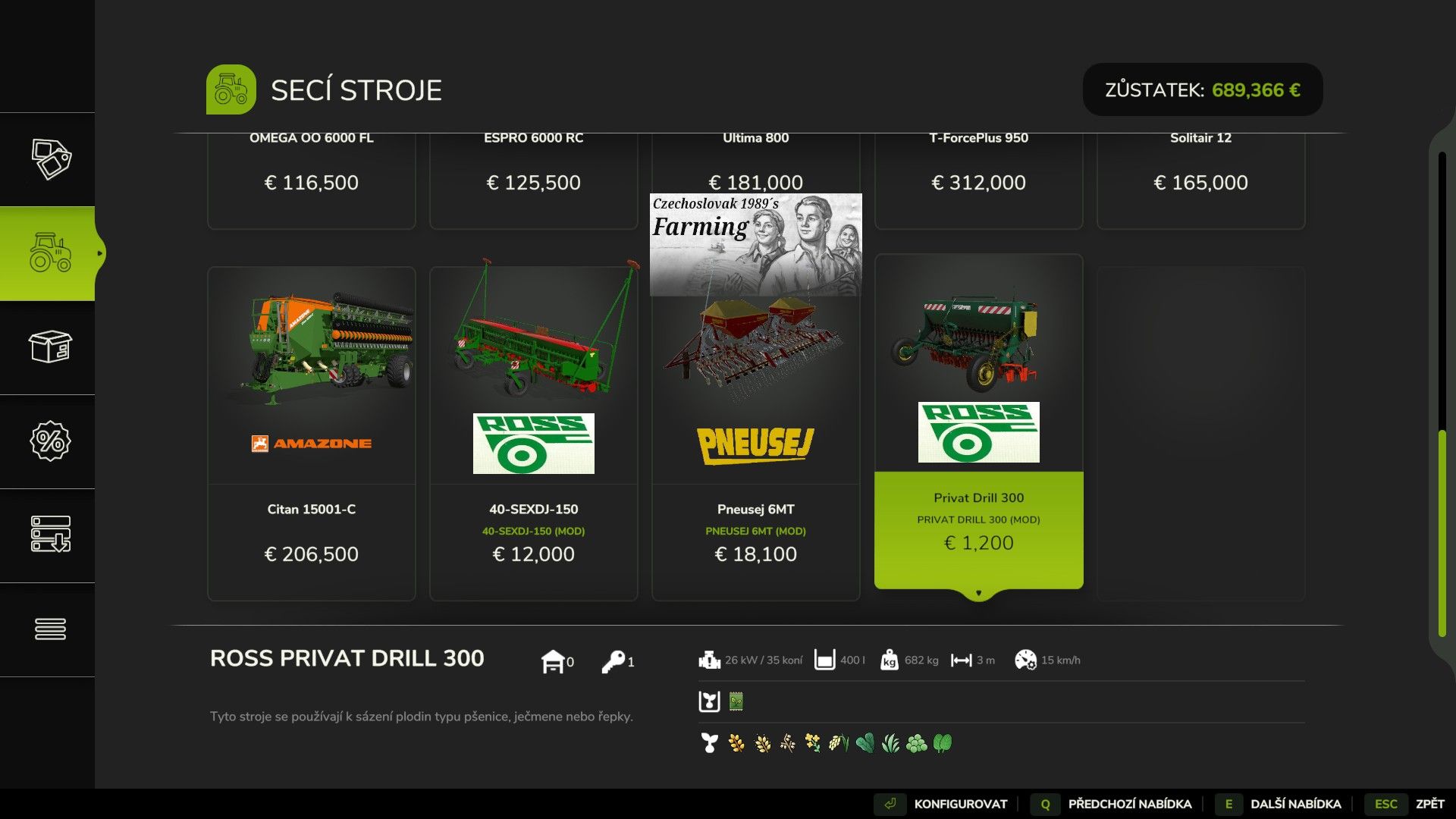Click the key leased count icon
This screenshot has width=1456, height=819.
click(x=613, y=661)
